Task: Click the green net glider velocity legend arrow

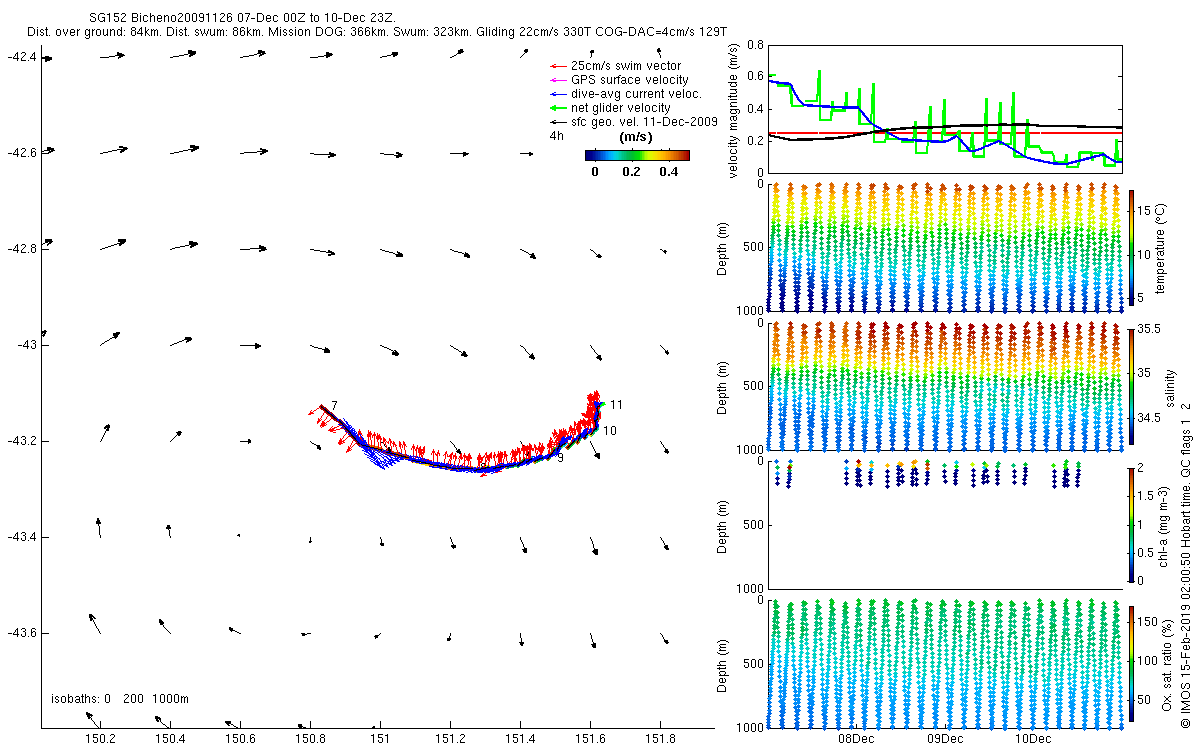Action: click(557, 108)
